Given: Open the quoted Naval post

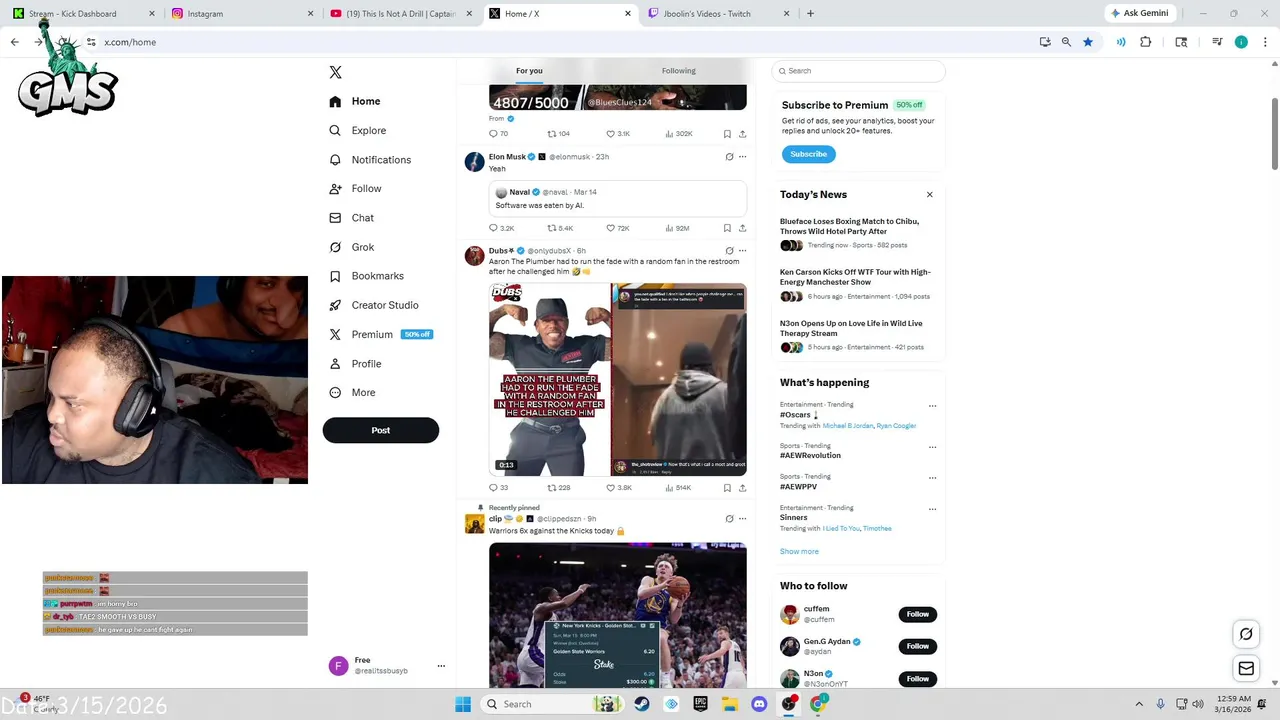Looking at the screenshot, I should point(617,198).
